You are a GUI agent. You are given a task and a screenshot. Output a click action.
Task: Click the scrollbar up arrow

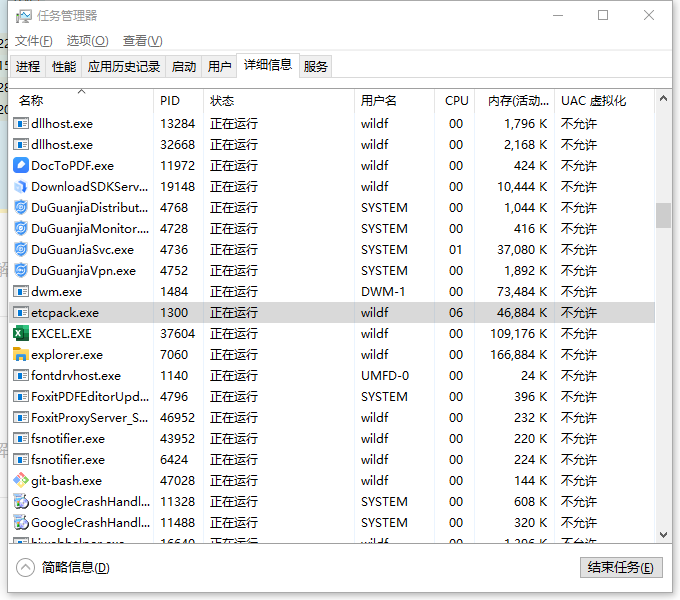(663, 99)
